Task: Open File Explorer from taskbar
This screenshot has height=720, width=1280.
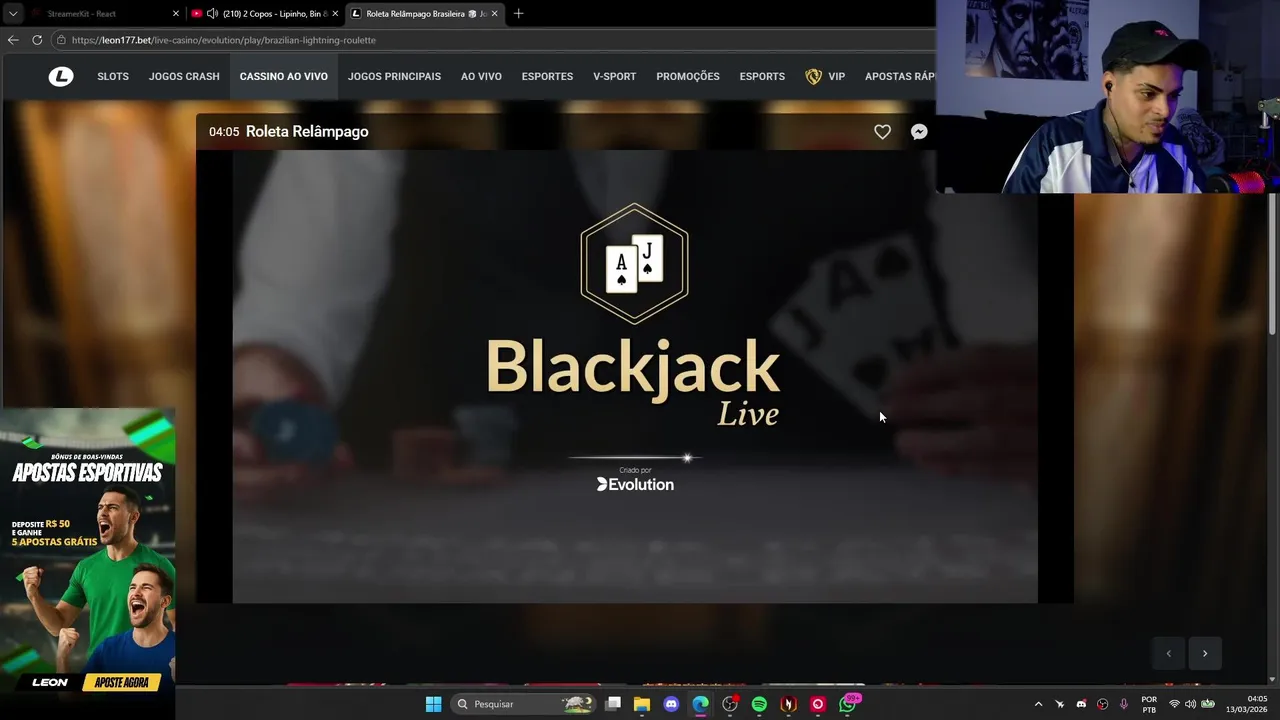Action: click(x=642, y=704)
